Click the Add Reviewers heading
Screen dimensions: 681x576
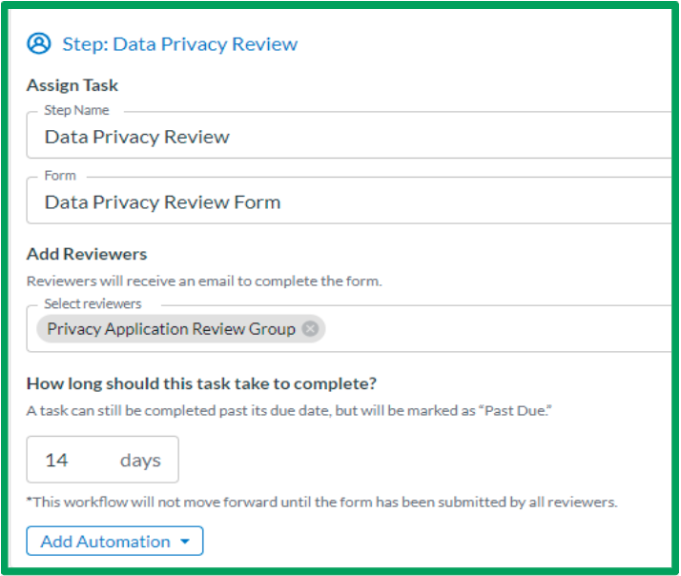87,254
